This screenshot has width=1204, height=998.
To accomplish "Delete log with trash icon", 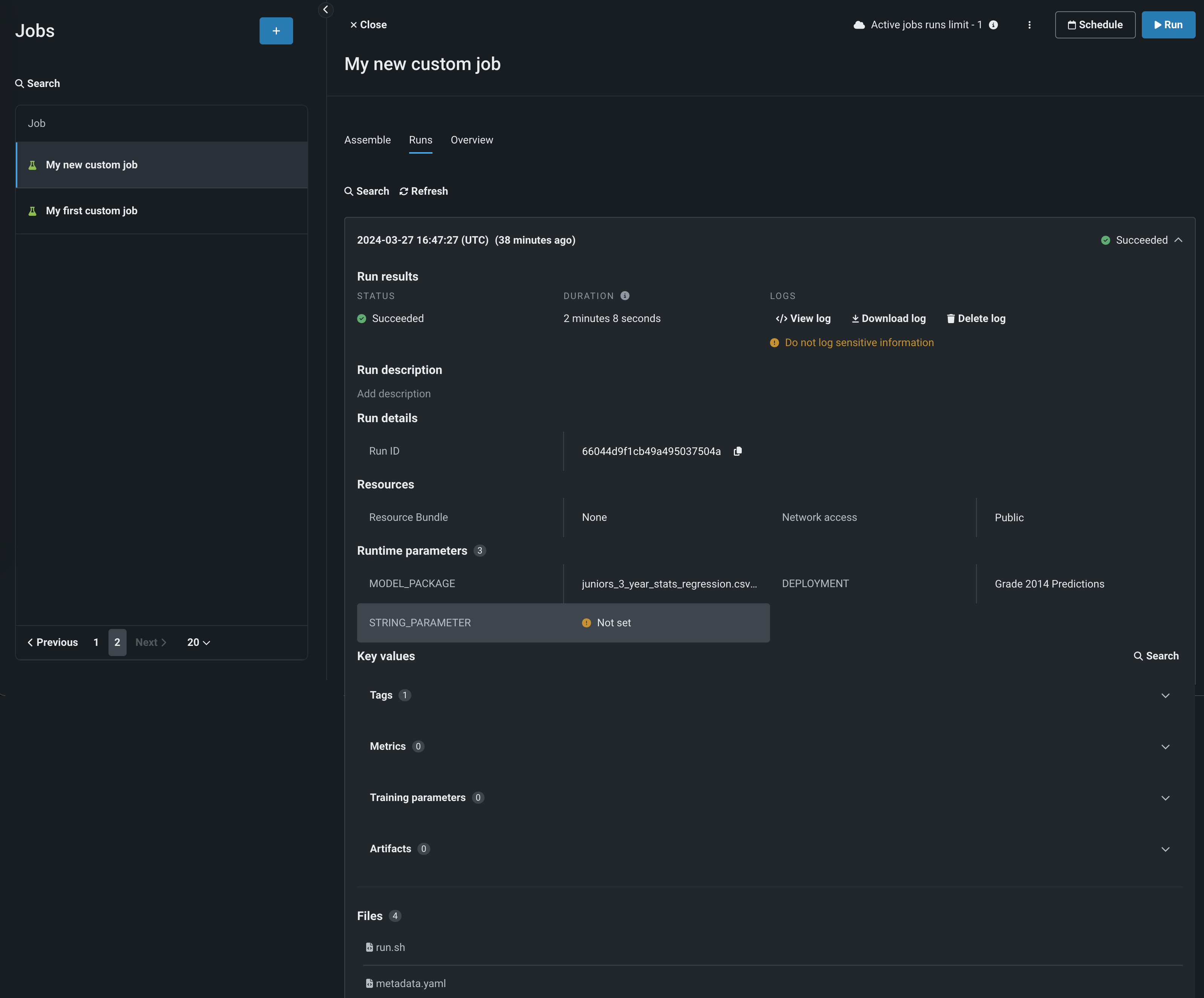I will [976, 318].
